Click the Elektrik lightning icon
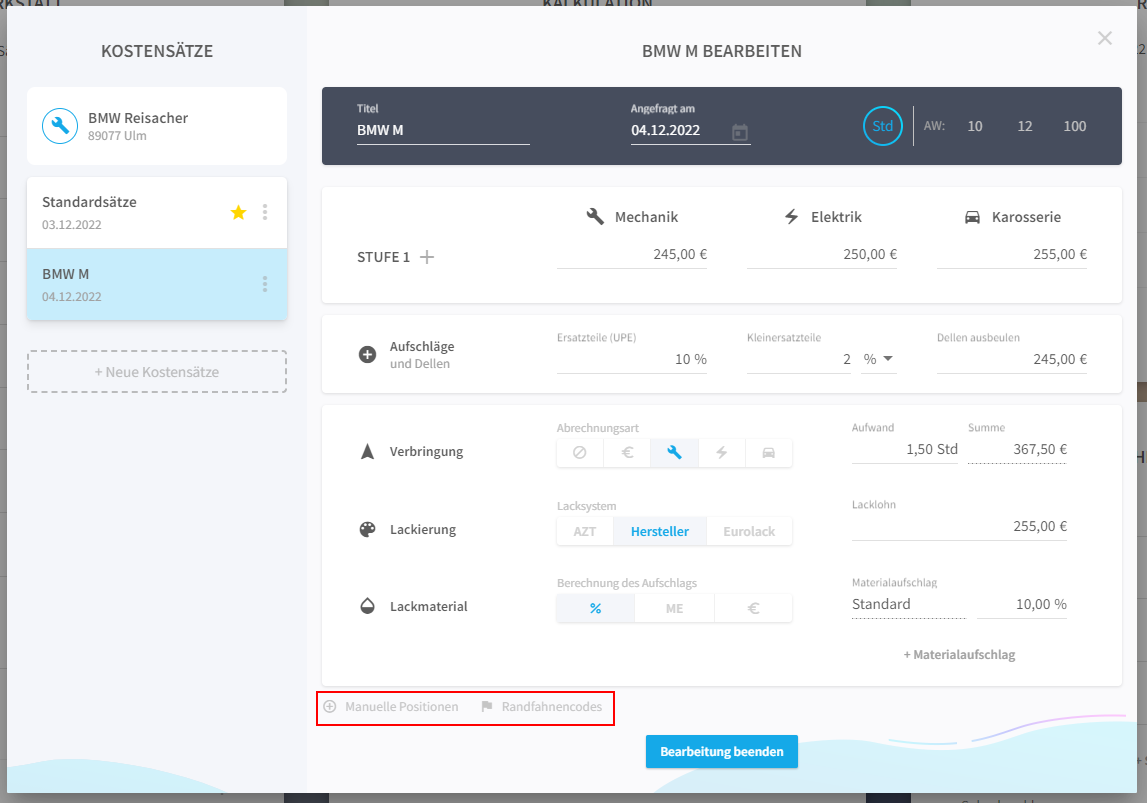 click(791, 216)
